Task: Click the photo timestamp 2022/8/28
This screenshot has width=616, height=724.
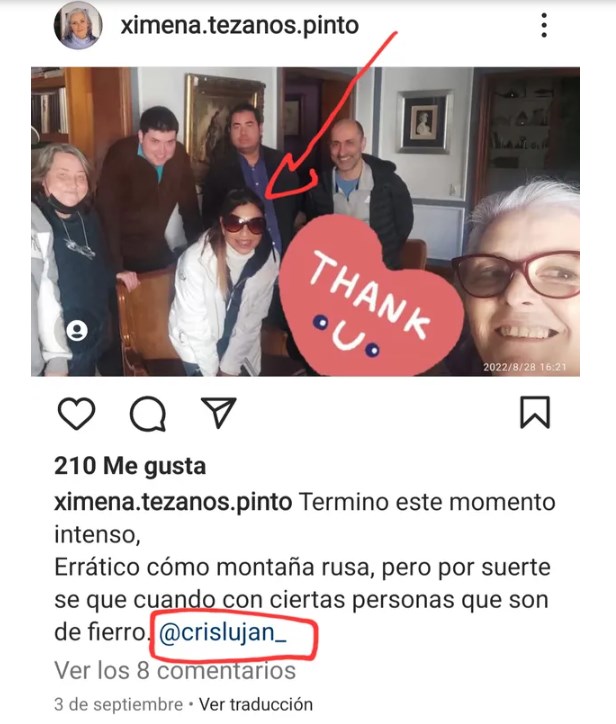Action: [525, 367]
